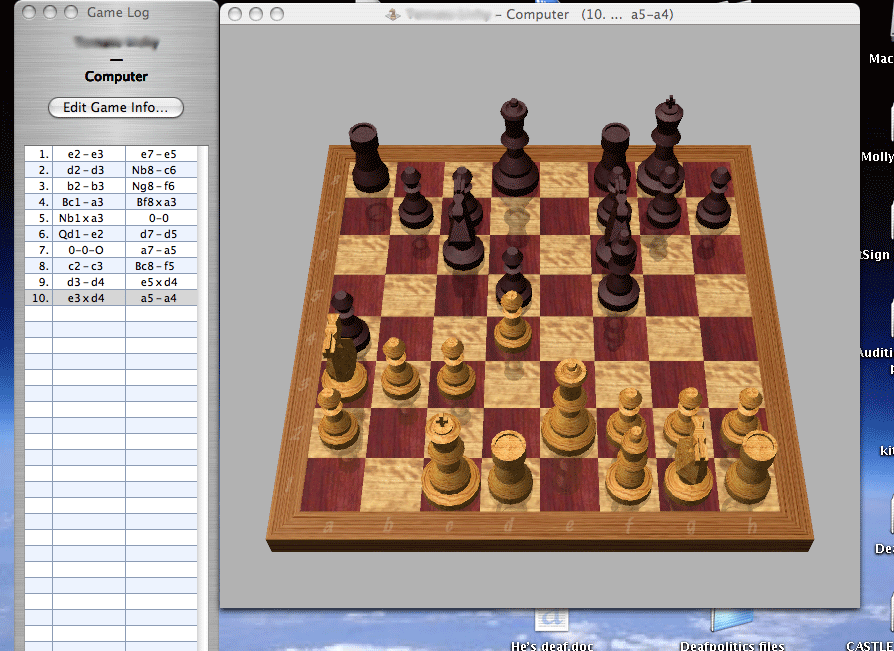This screenshot has height=651, width=894.
Task: Select the white king on c1
Action: pos(449,462)
